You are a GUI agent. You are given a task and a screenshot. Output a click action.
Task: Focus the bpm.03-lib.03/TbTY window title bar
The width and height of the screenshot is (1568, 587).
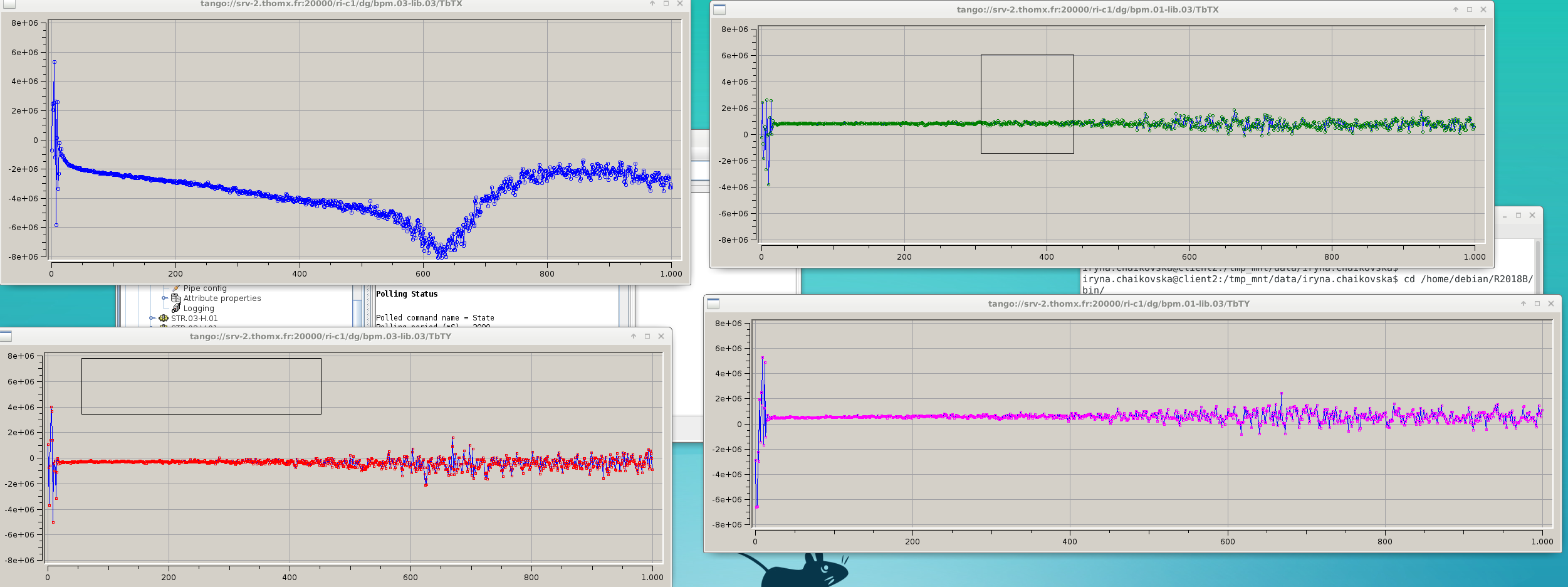point(320,336)
